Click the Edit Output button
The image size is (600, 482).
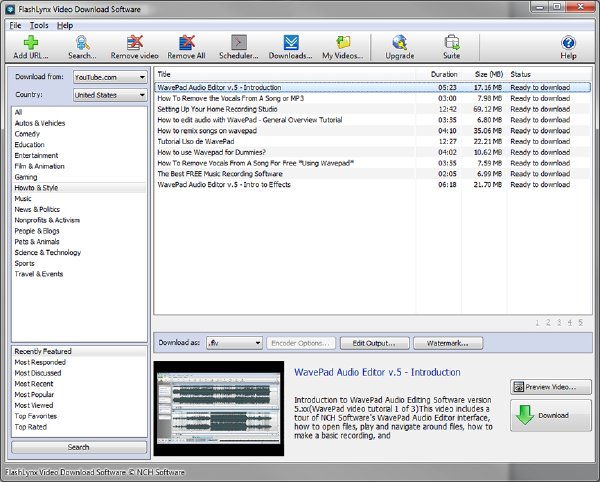(x=374, y=343)
